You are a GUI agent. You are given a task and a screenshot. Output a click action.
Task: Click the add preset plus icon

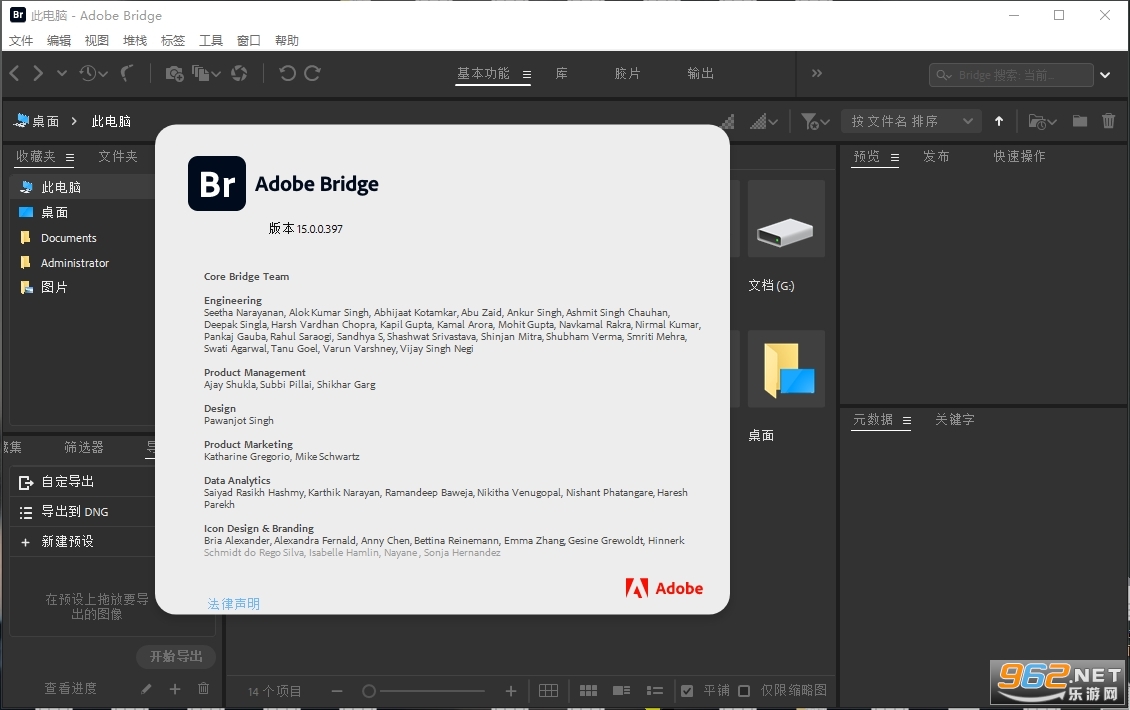click(x=174, y=689)
